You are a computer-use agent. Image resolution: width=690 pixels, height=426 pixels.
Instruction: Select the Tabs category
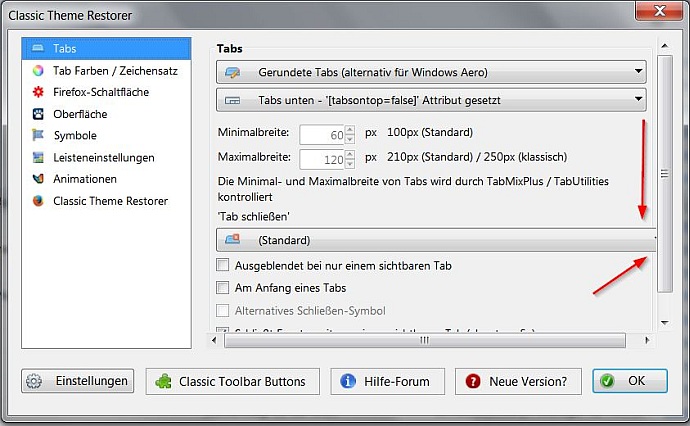106,48
